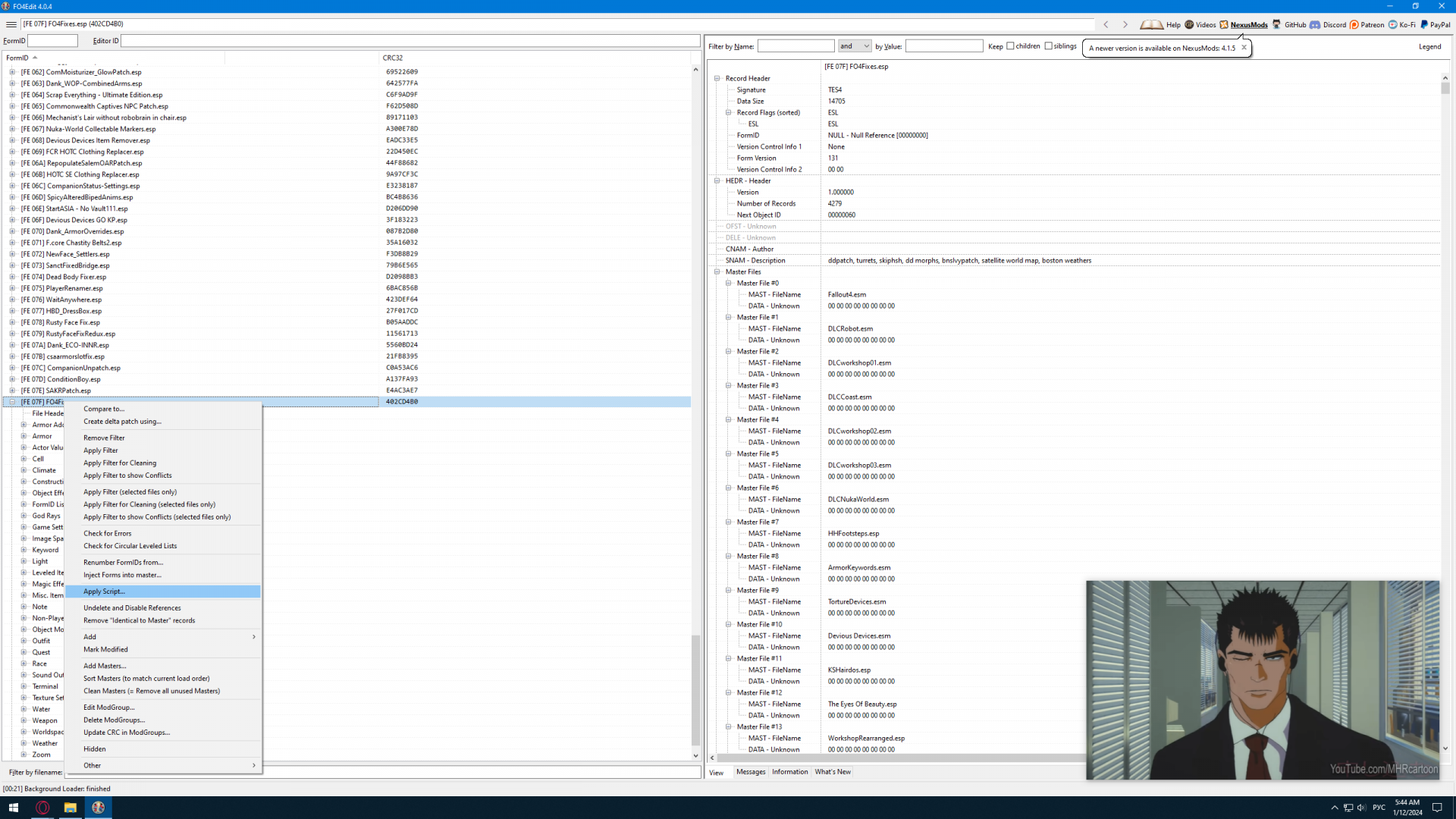Click the hamburger main menu icon

pos(11,24)
